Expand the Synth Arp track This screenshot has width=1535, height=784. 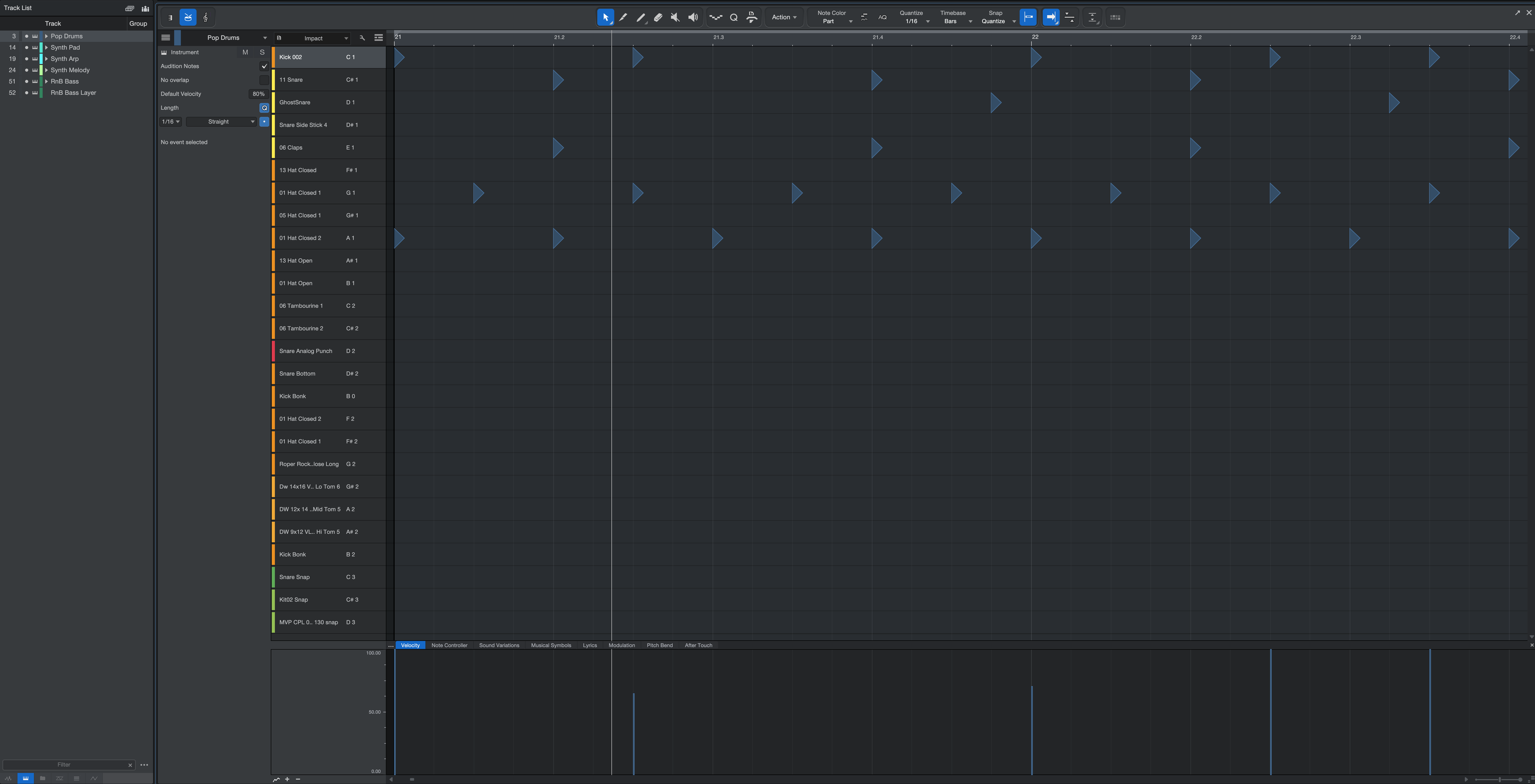click(46, 59)
